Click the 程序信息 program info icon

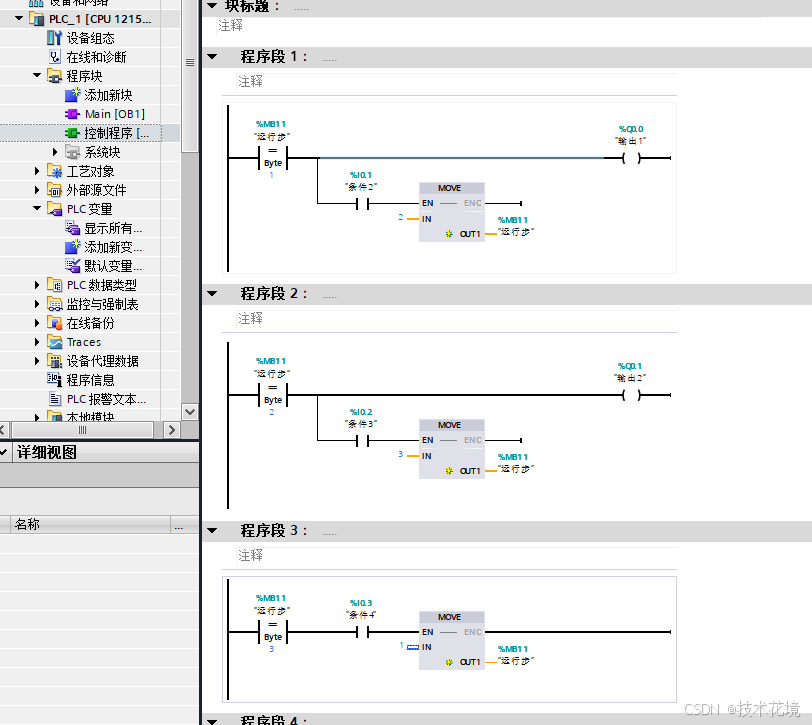pos(54,380)
